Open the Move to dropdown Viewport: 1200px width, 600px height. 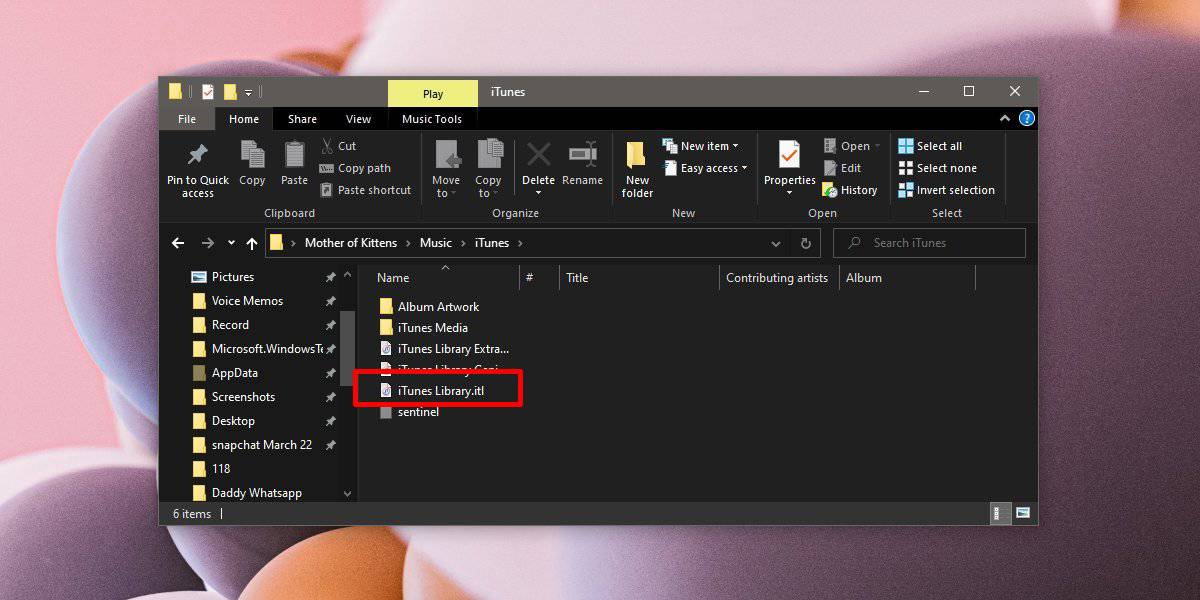click(446, 169)
